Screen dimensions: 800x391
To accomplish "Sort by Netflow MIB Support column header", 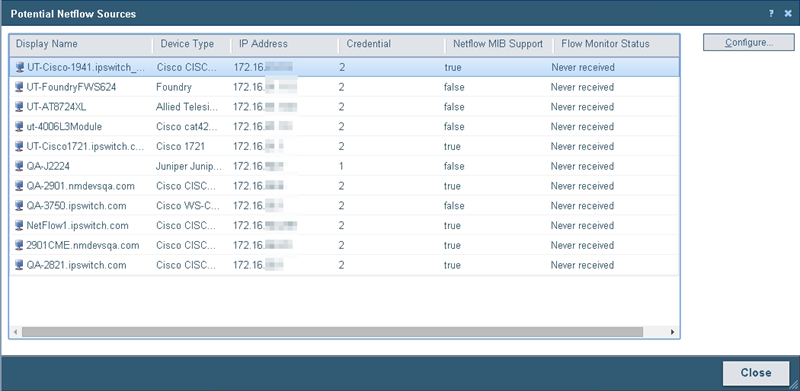I will point(499,44).
